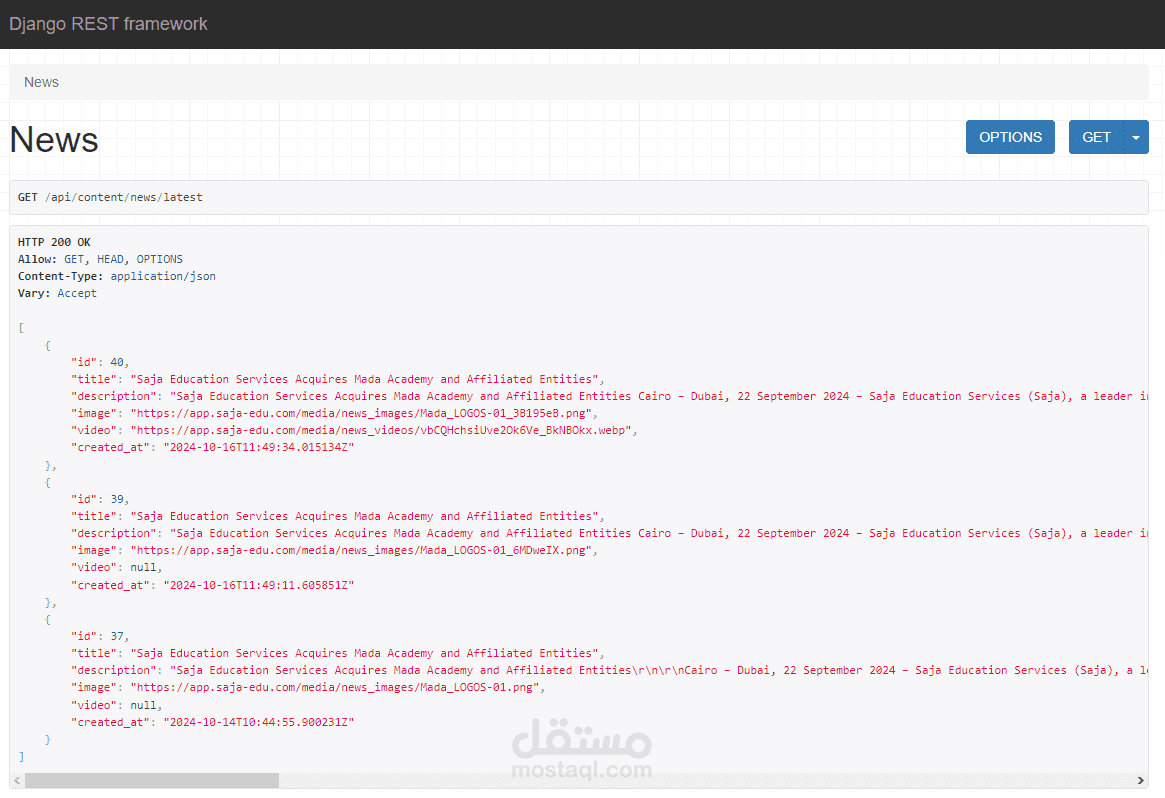
Task: Click the scrollbar right arrow
Action: (x=1140, y=780)
